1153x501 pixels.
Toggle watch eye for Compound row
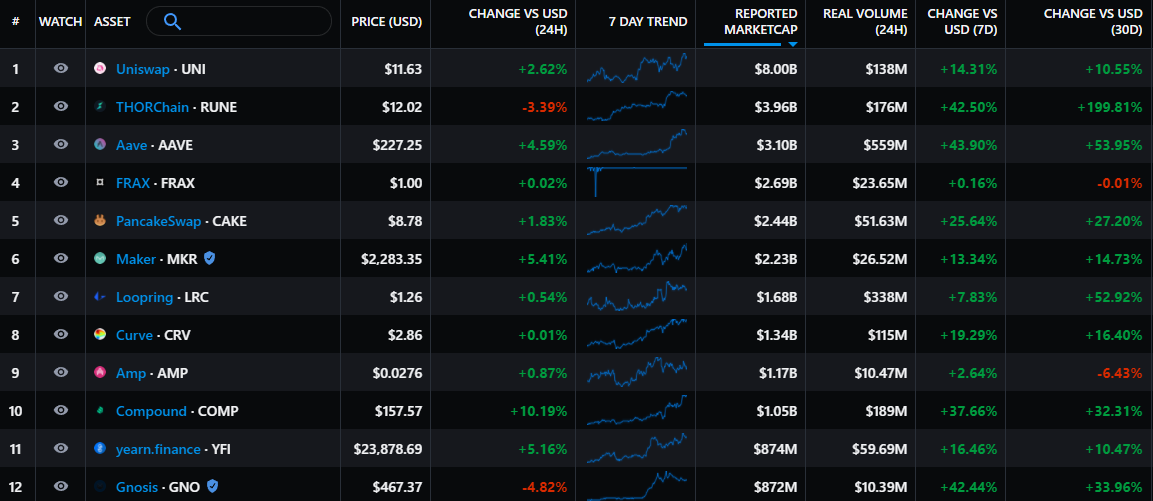pyautogui.click(x=61, y=411)
